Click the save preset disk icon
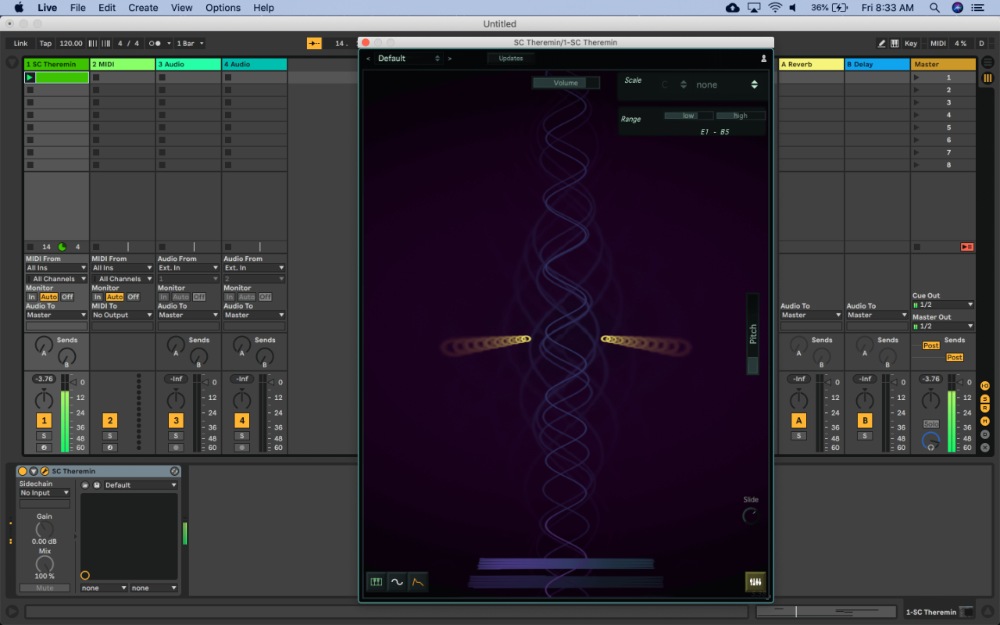This screenshot has height=625, width=1000. pos(96,485)
